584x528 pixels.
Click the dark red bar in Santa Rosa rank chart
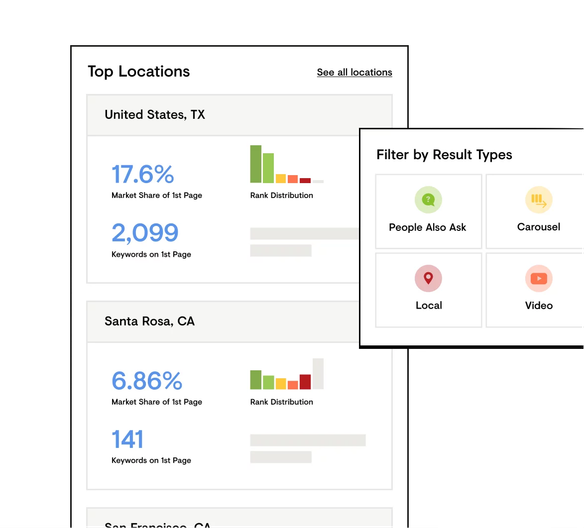305,382
